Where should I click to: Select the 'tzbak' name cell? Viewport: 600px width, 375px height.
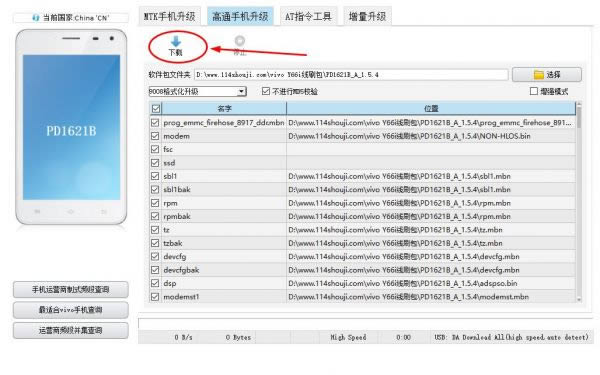[224, 243]
